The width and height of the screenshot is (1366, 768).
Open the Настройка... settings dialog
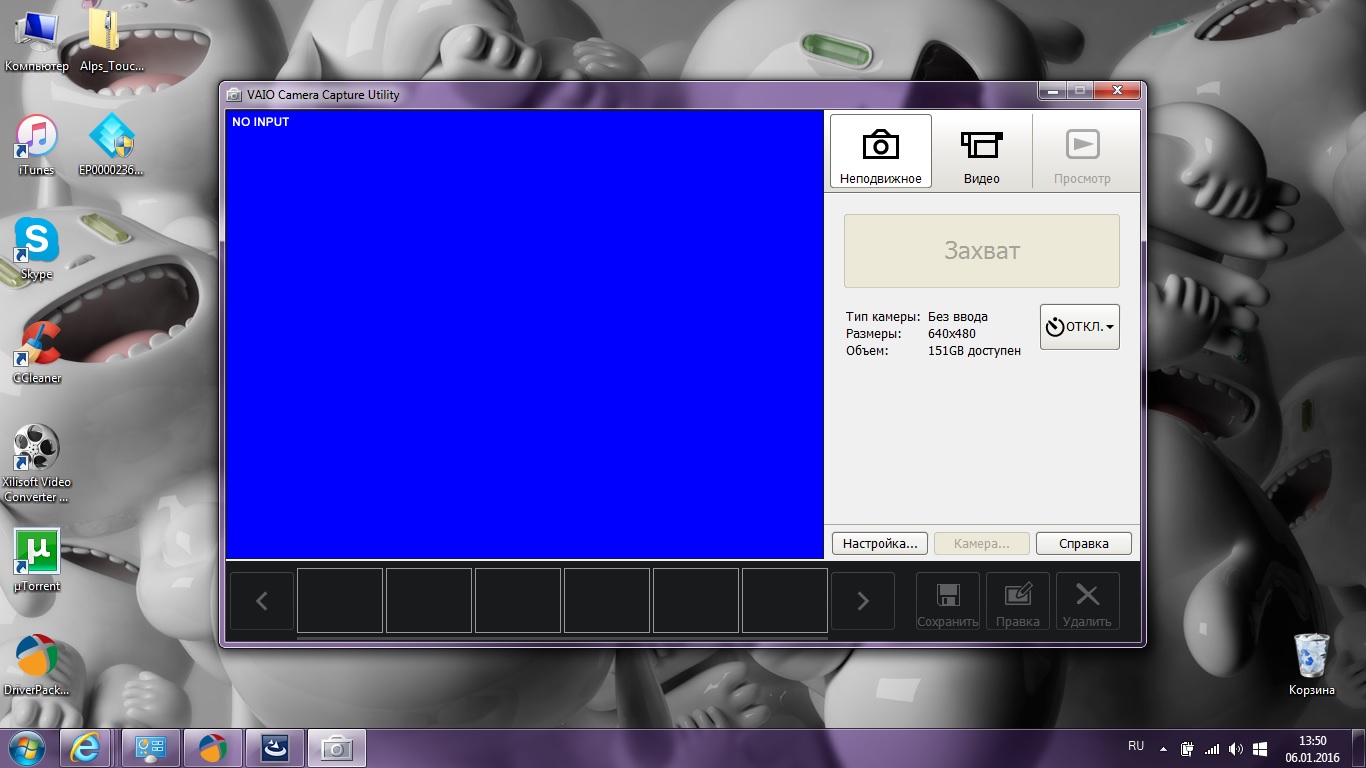[x=879, y=544]
